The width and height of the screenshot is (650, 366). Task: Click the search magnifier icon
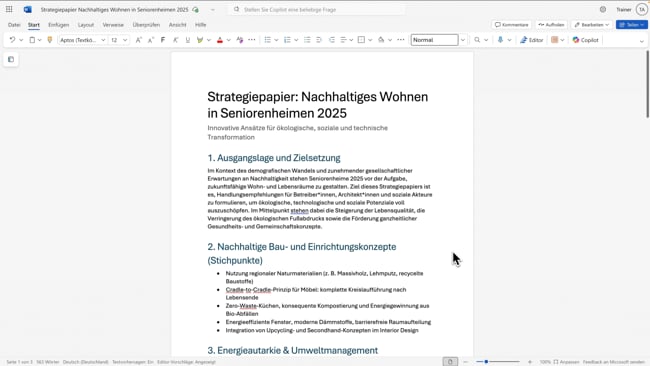[x=477, y=40]
